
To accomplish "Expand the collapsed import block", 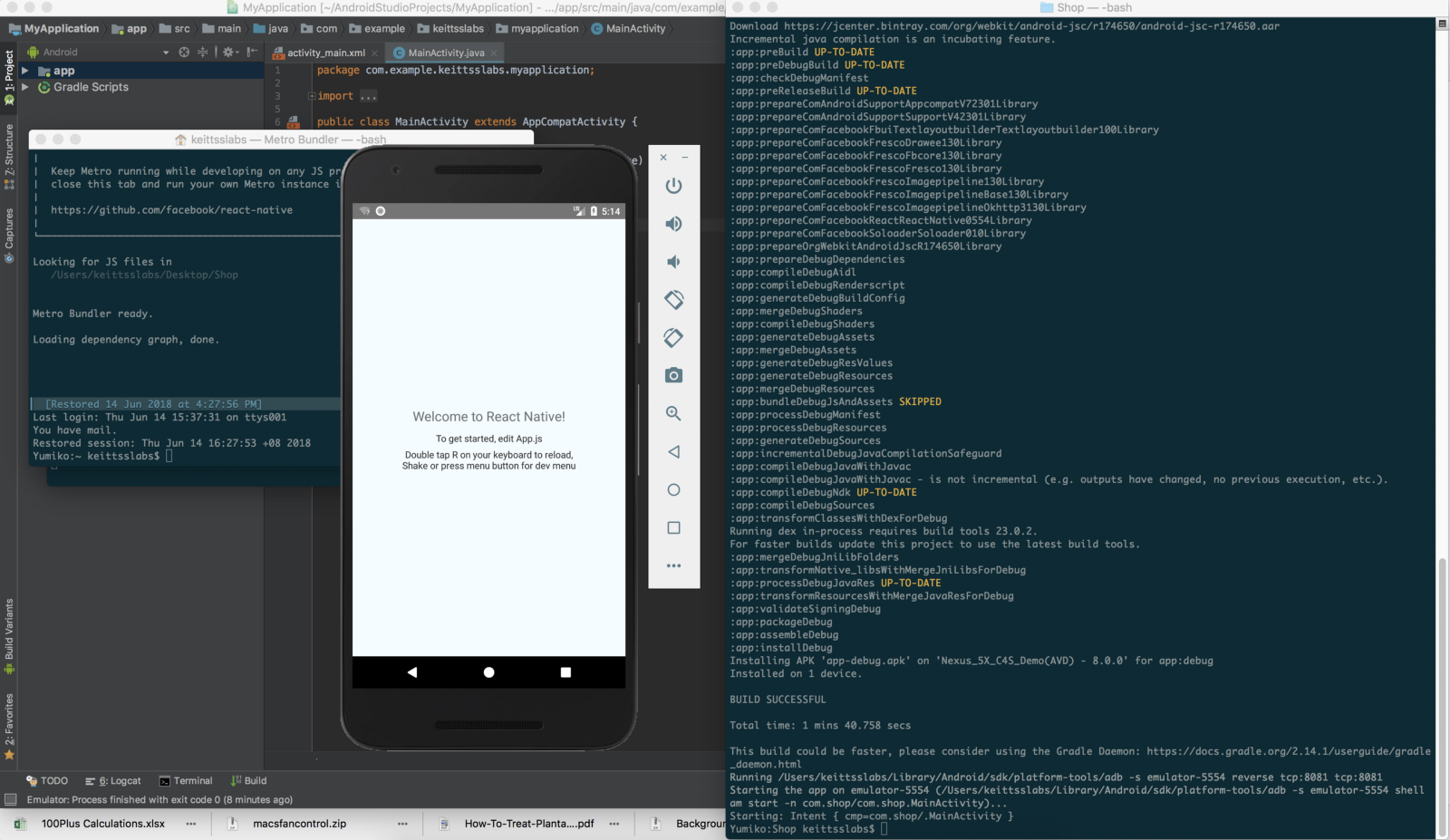I will 312,96.
